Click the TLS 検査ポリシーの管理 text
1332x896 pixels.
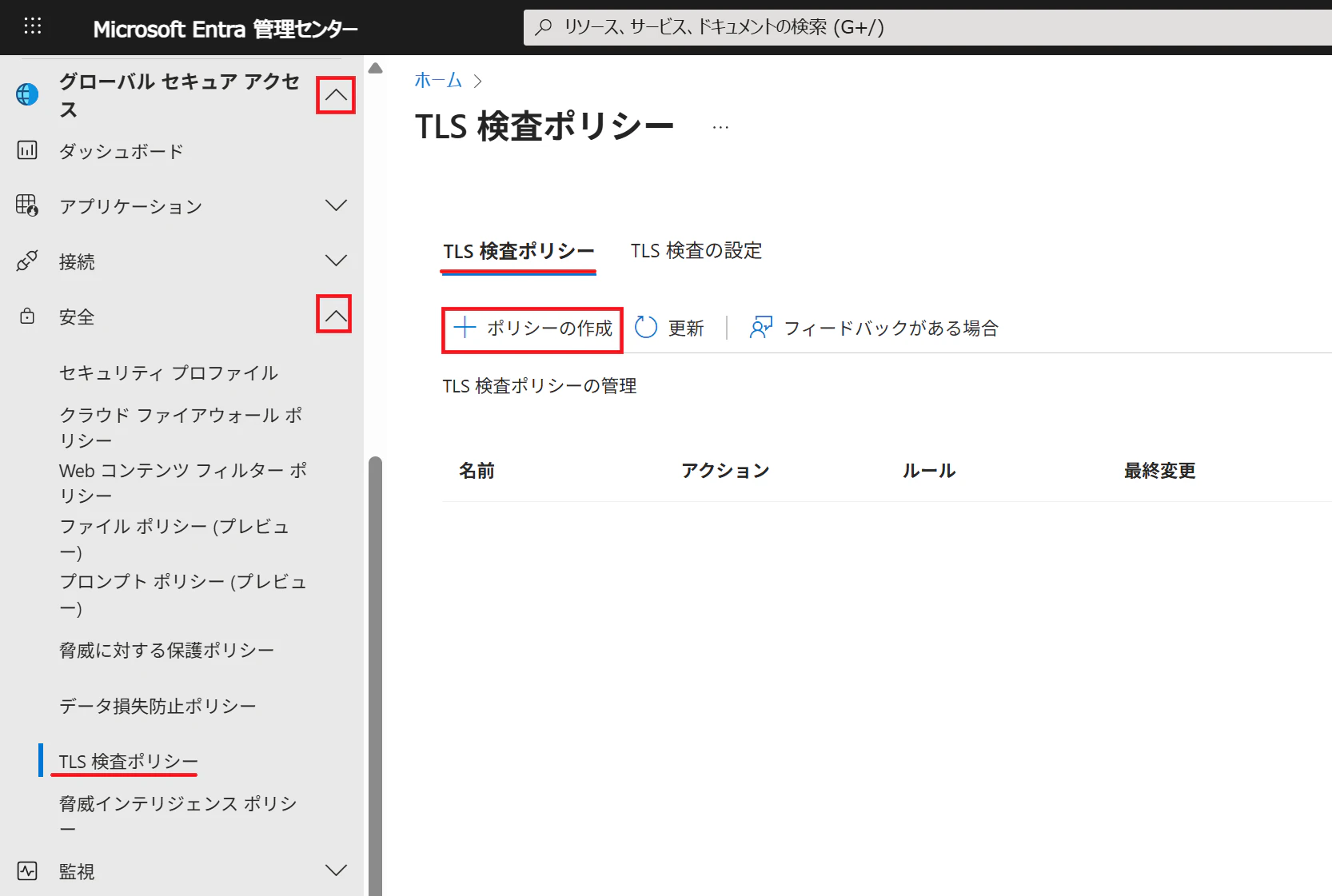pos(540,386)
